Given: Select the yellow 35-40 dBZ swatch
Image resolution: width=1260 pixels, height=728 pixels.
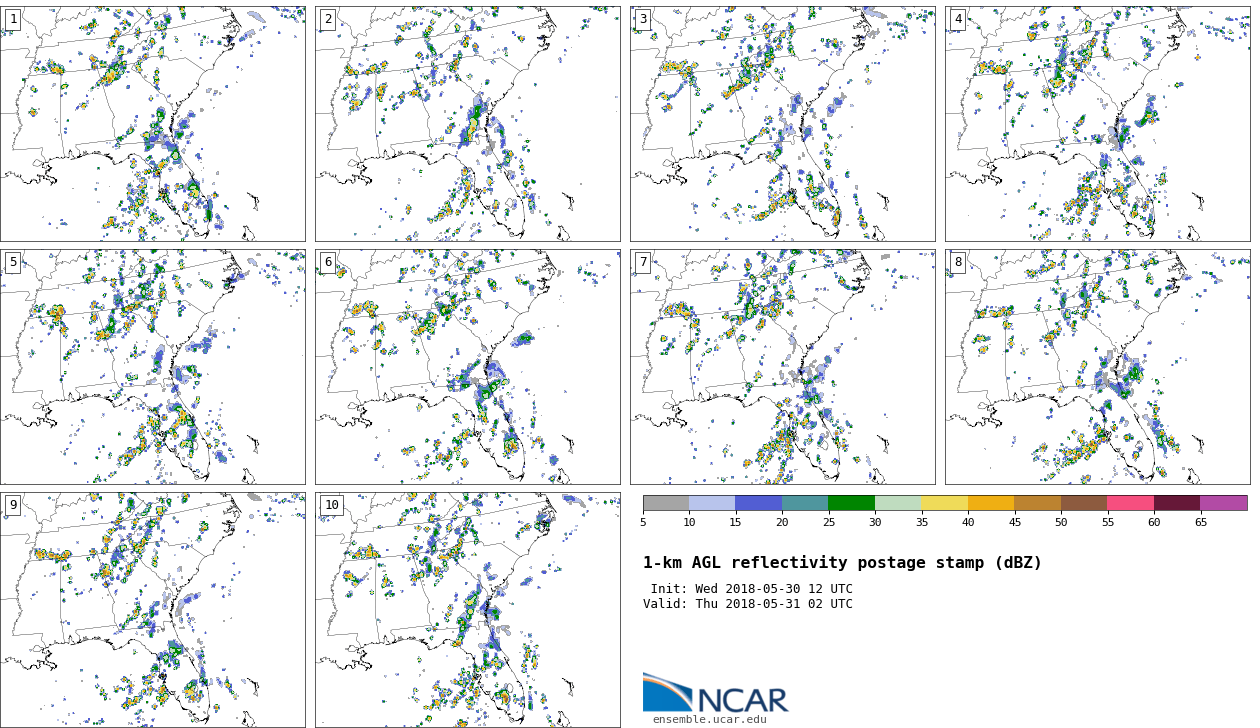Looking at the screenshot, I should tap(945, 503).
